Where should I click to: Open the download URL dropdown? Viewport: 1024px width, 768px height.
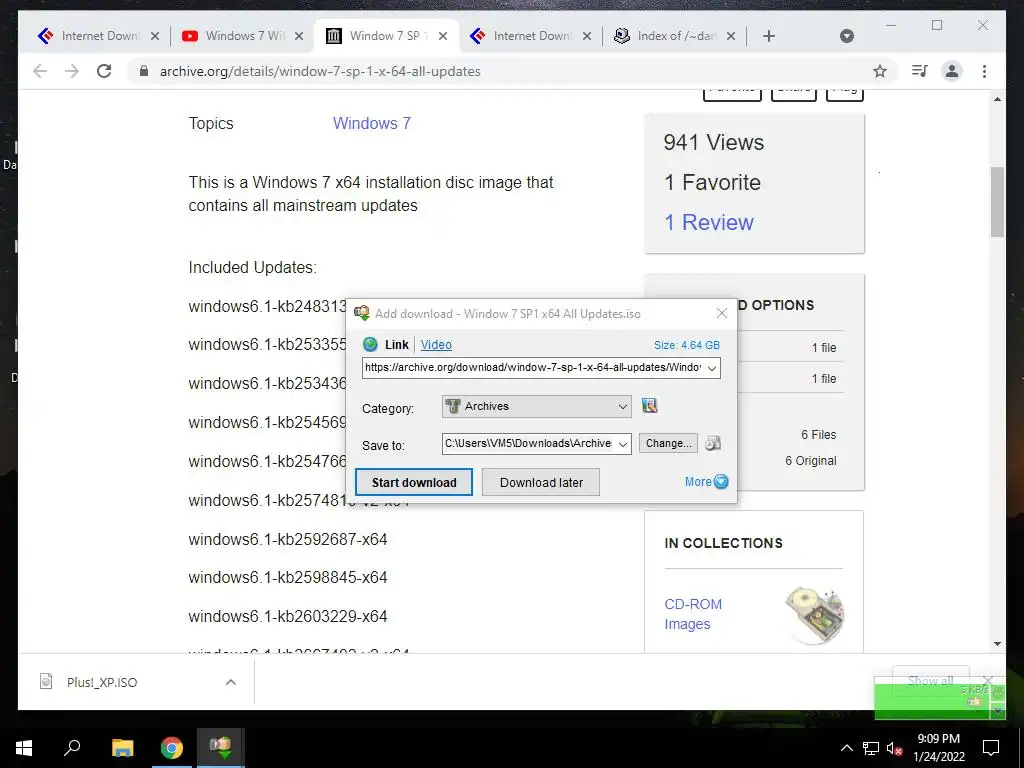click(712, 368)
